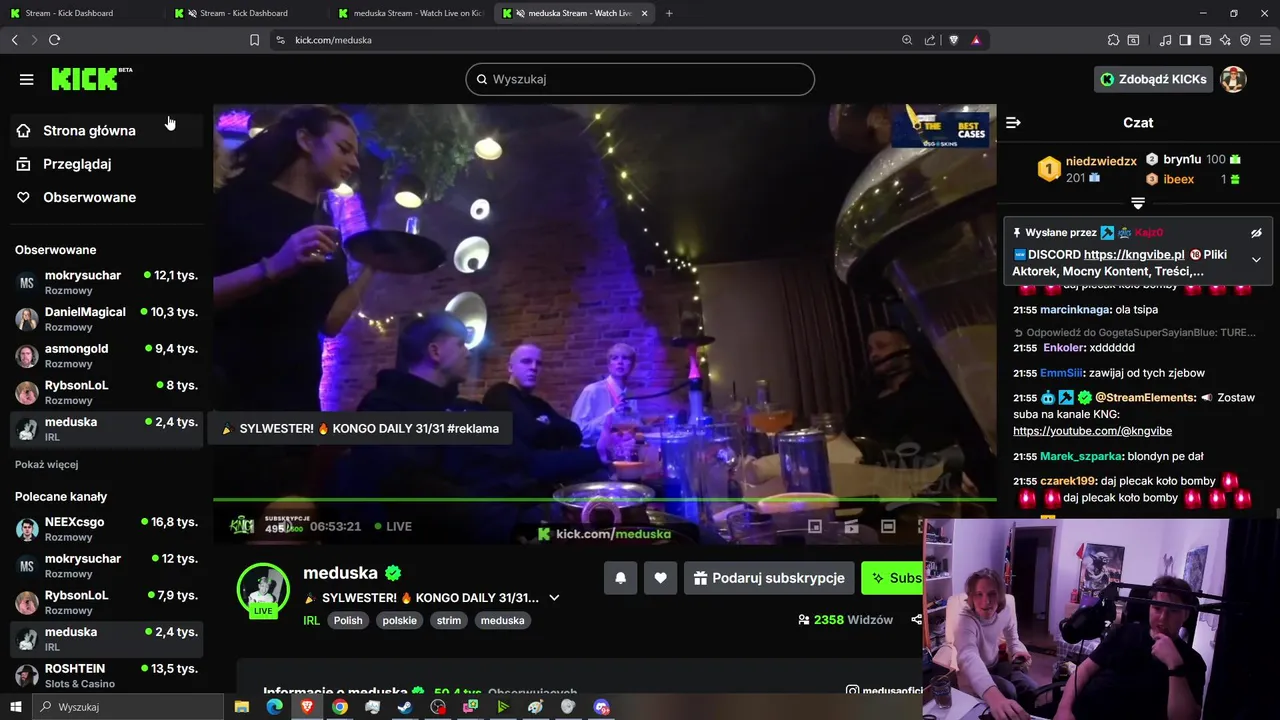Open the kngvibe.pl Discord link
The height and width of the screenshot is (720, 1280).
click(1134, 255)
